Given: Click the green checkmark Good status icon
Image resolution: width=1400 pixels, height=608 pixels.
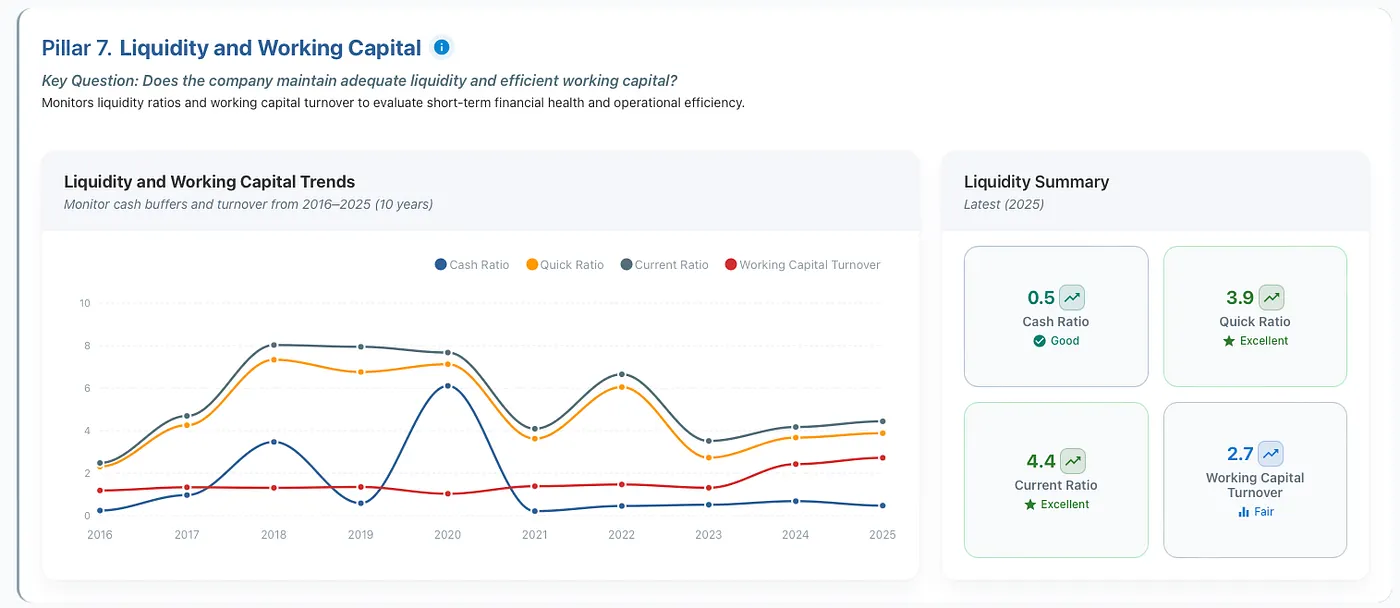Looking at the screenshot, I should (1039, 341).
